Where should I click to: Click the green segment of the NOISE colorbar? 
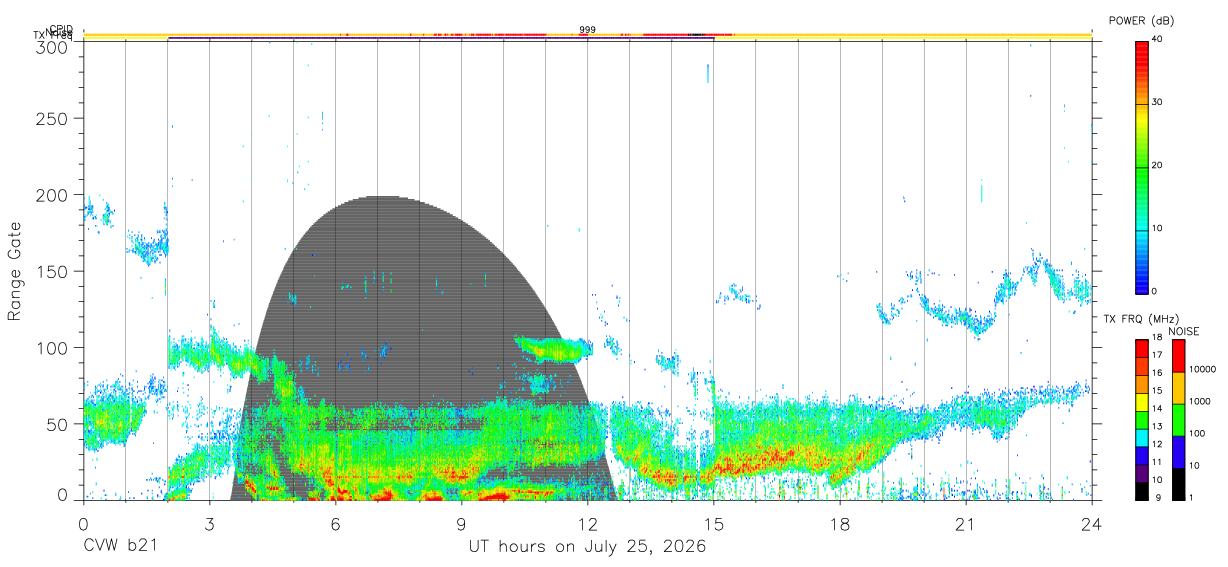coord(1177,420)
